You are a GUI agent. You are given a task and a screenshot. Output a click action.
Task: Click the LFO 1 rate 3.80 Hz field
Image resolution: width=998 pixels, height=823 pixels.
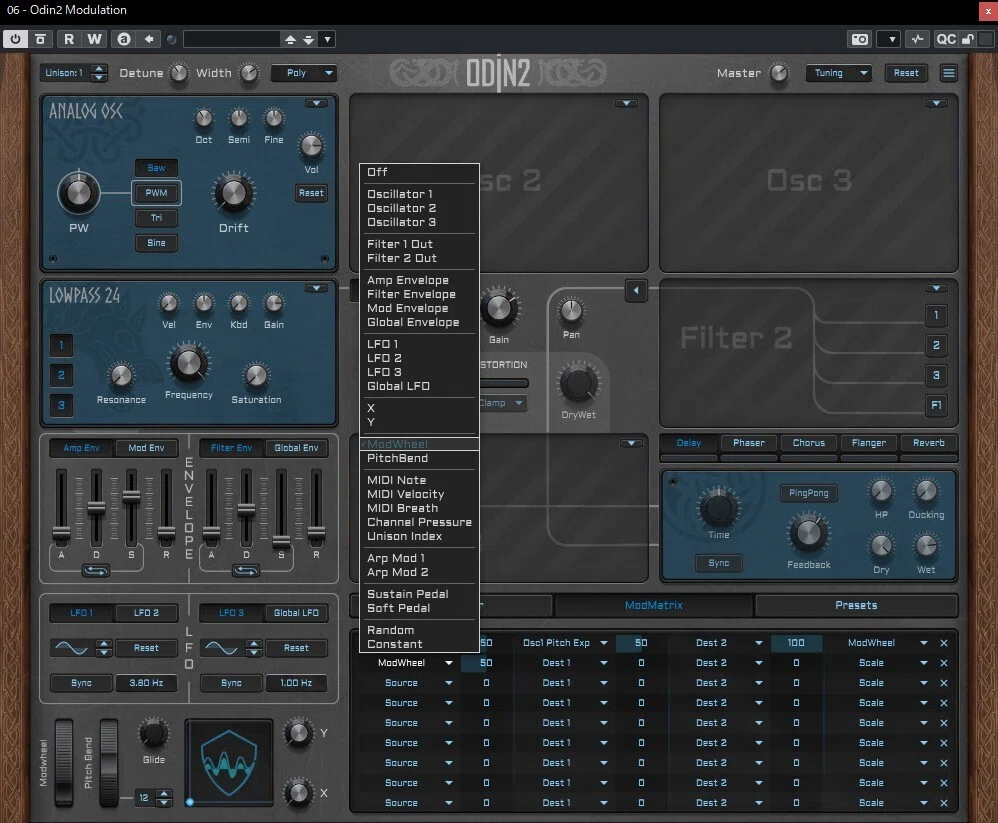(146, 683)
